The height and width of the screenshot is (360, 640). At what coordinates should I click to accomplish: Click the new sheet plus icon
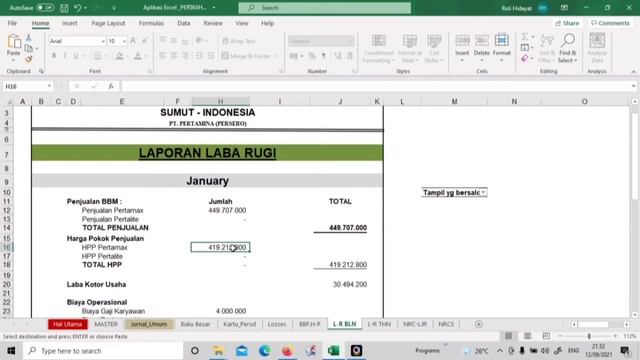pos(479,324)
